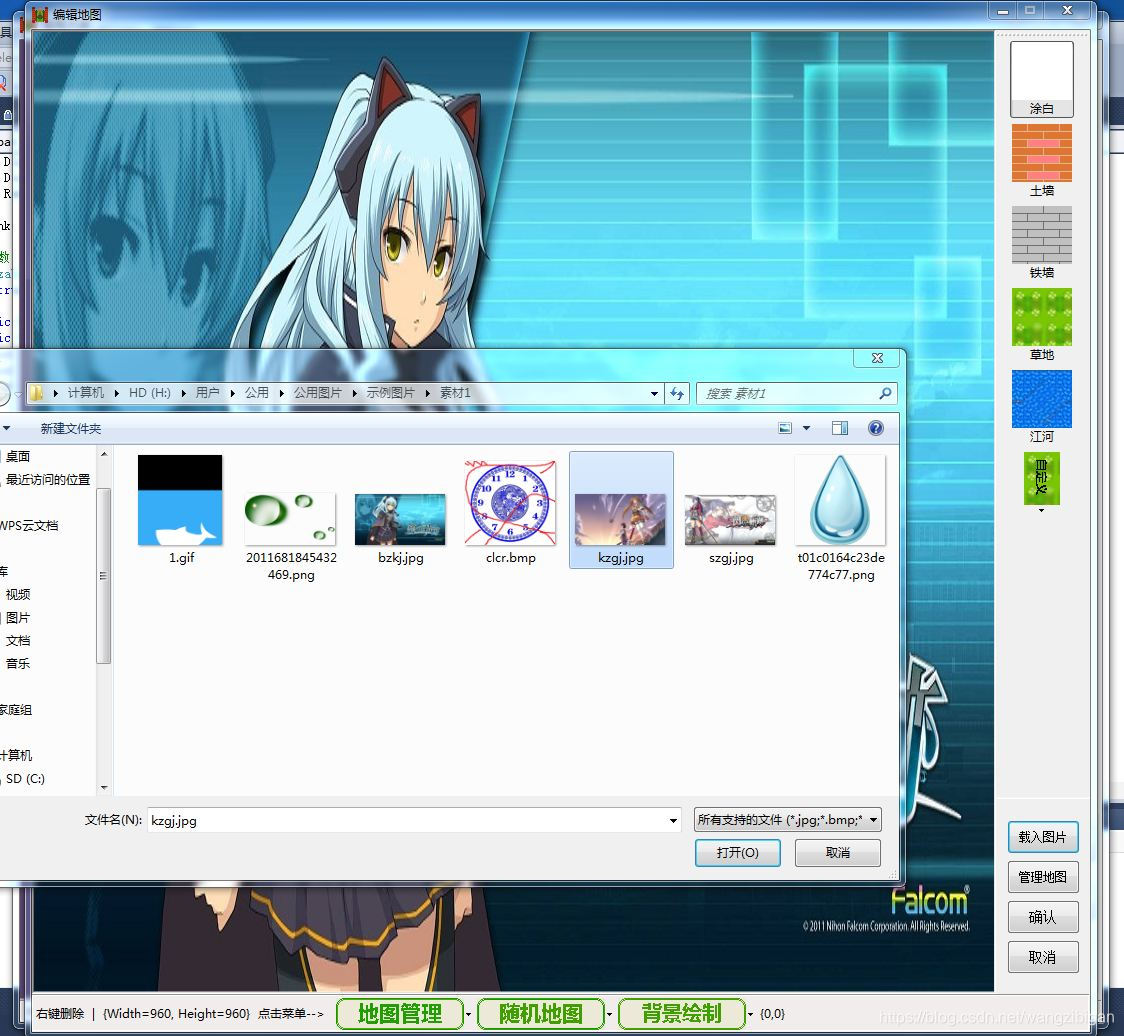
Task: Expand the dropdown after the 公用 breadcrumb
Action: [x=281, y=393]
